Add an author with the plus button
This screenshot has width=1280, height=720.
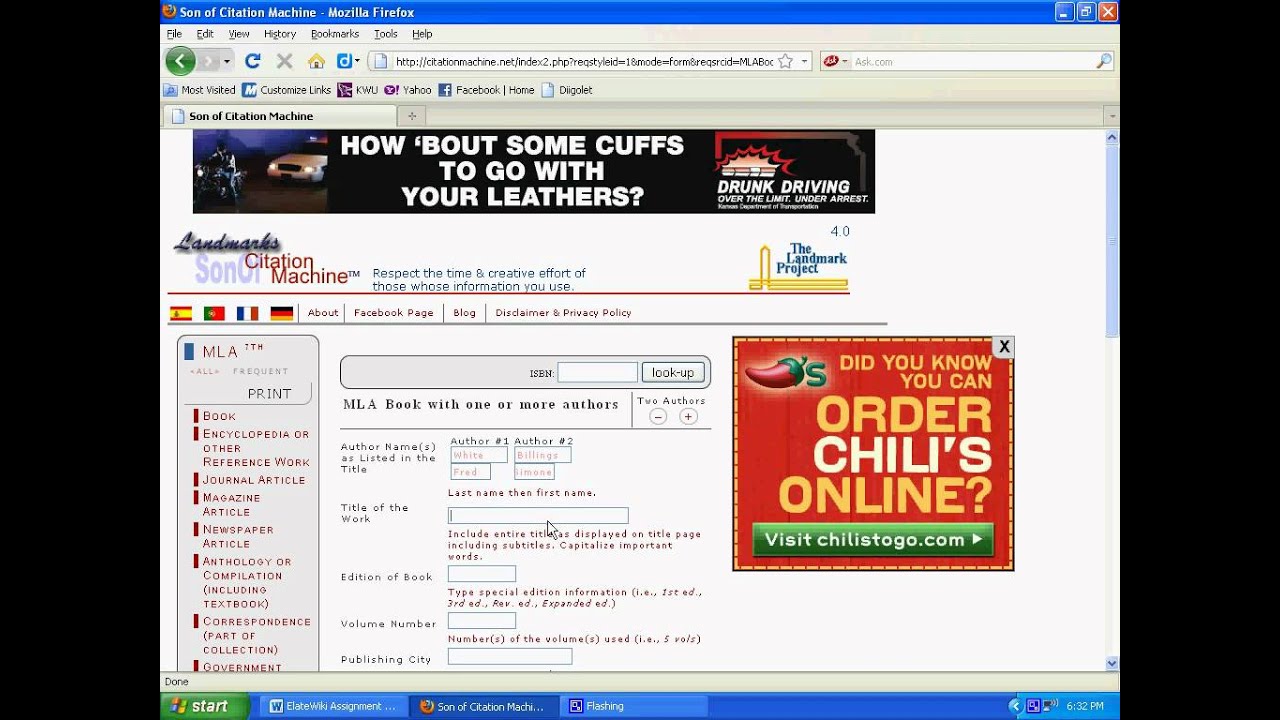pos(688,417)
